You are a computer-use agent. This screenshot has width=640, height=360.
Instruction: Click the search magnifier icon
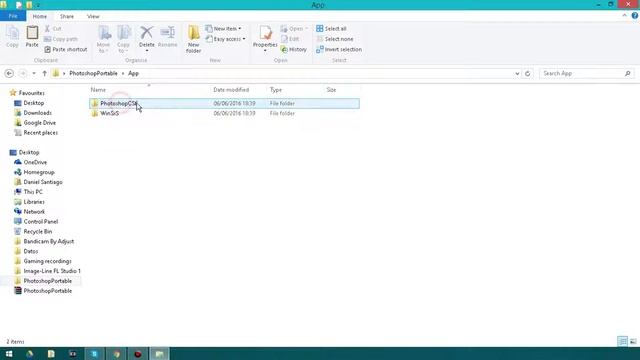[x=628, y=73]
